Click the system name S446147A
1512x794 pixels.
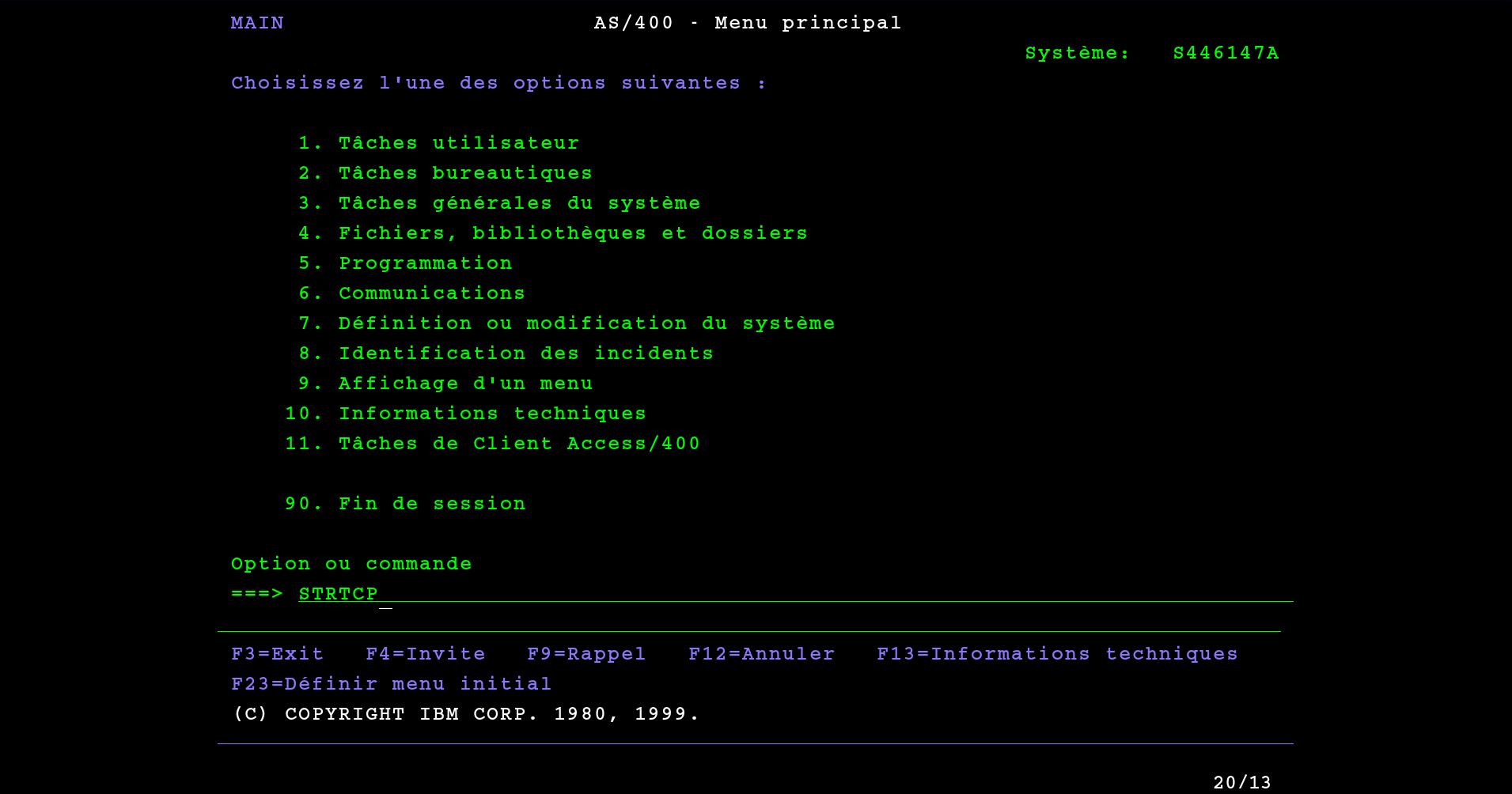pos(1226,53)
